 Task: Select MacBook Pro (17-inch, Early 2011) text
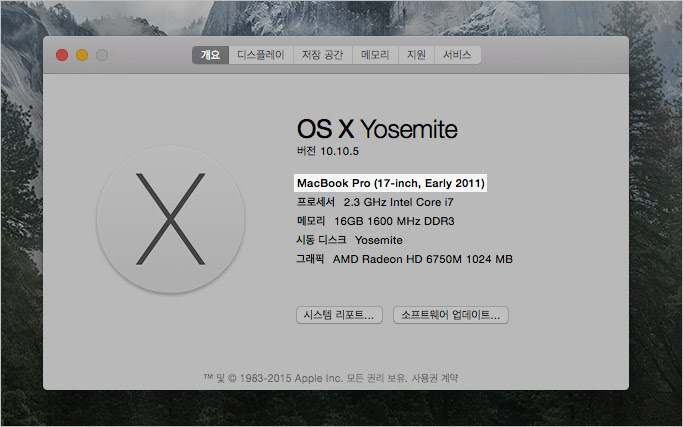[x=391, y=183]
